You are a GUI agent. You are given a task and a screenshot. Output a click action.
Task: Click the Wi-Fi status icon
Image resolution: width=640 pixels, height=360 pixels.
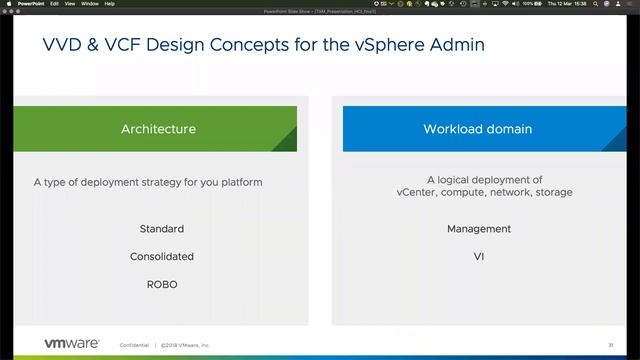coord(505,4)
